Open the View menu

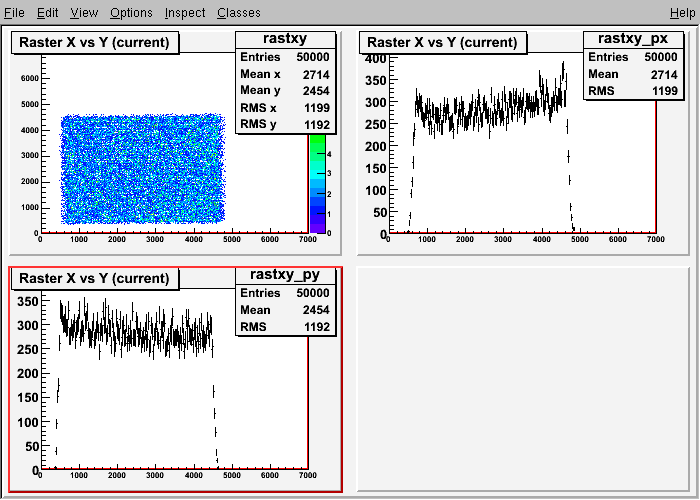click(x=84, y=12)
